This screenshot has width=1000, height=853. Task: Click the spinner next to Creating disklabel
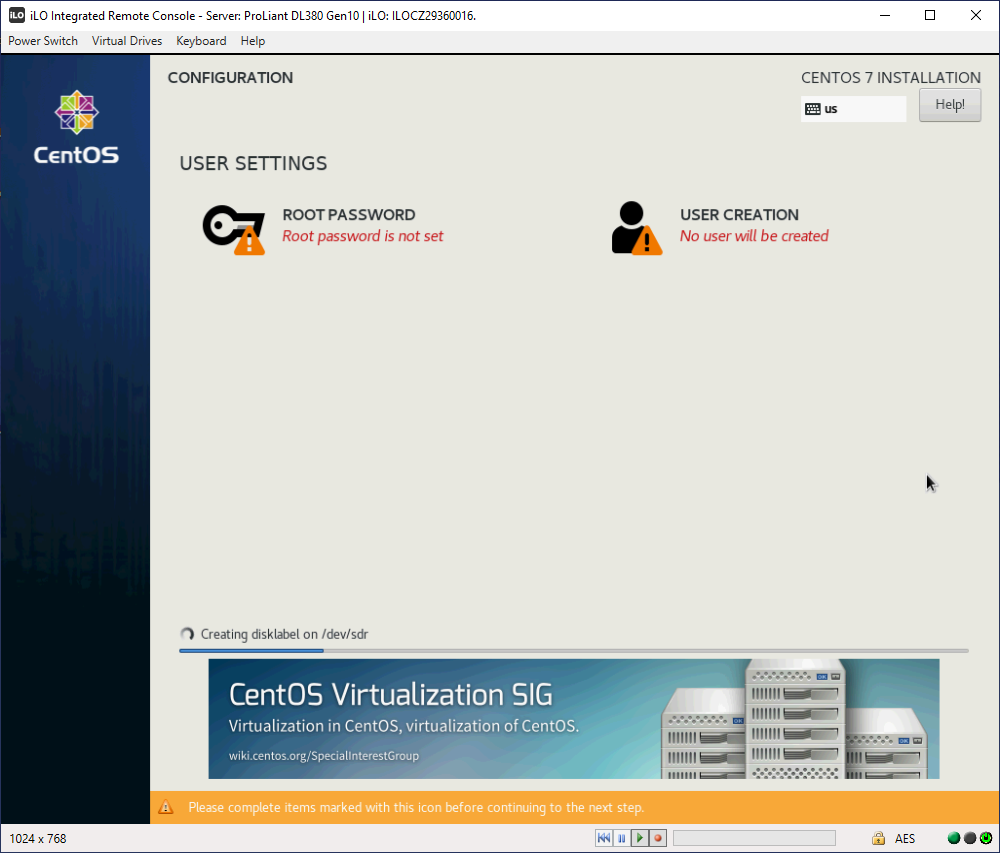tap(187, 634)
